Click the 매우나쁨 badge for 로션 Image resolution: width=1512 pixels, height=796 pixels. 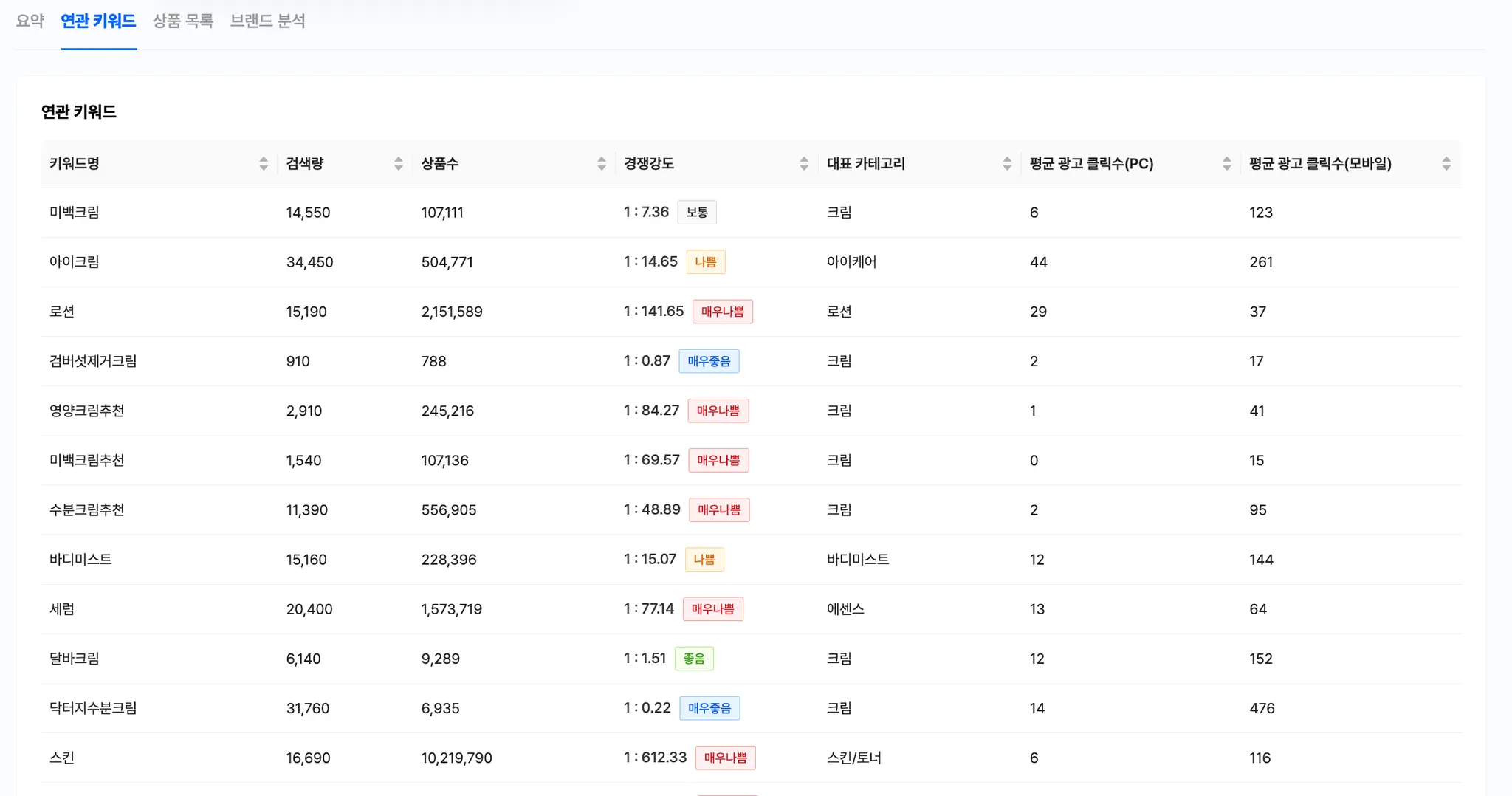[723, 312]
